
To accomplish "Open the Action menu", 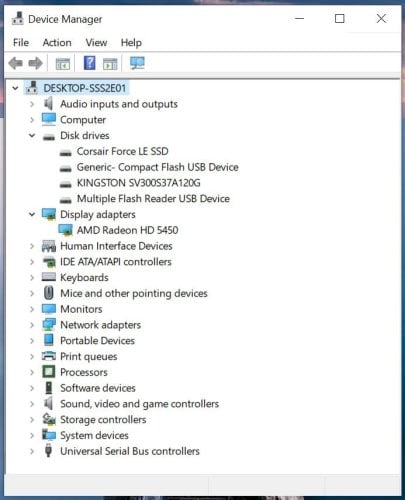I will [x=57, y=43].
